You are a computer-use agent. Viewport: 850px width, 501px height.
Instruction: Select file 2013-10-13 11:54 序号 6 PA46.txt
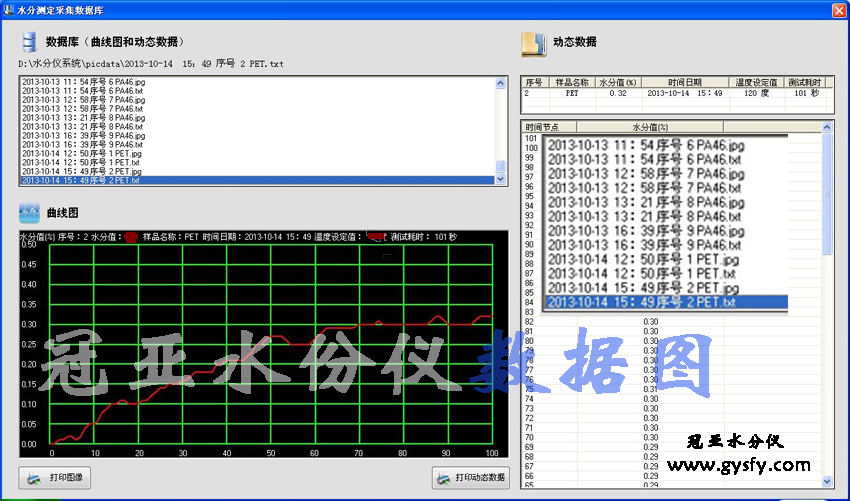pyautogui.click(x=257, y=91)
